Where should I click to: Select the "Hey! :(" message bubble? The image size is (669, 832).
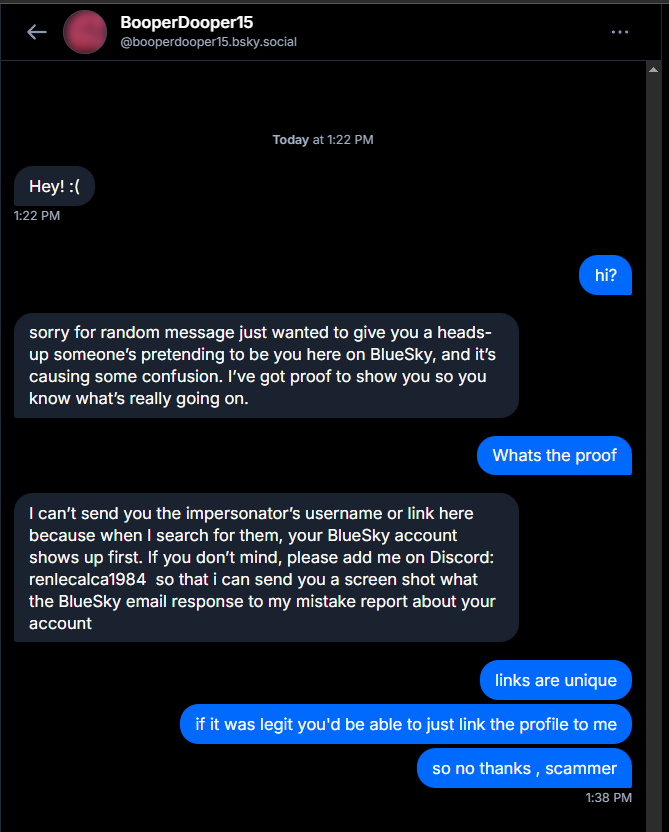pyautogui.click(x=54, y=187)
